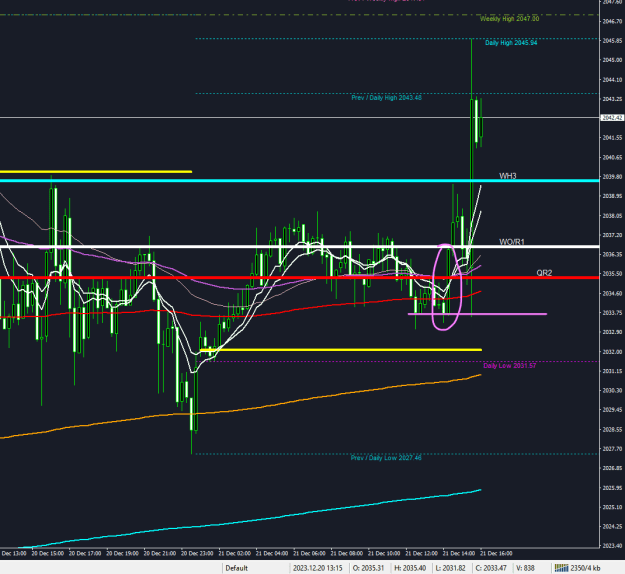
Task: Click the 2044.10 price axis label
Action: (612, 80)
